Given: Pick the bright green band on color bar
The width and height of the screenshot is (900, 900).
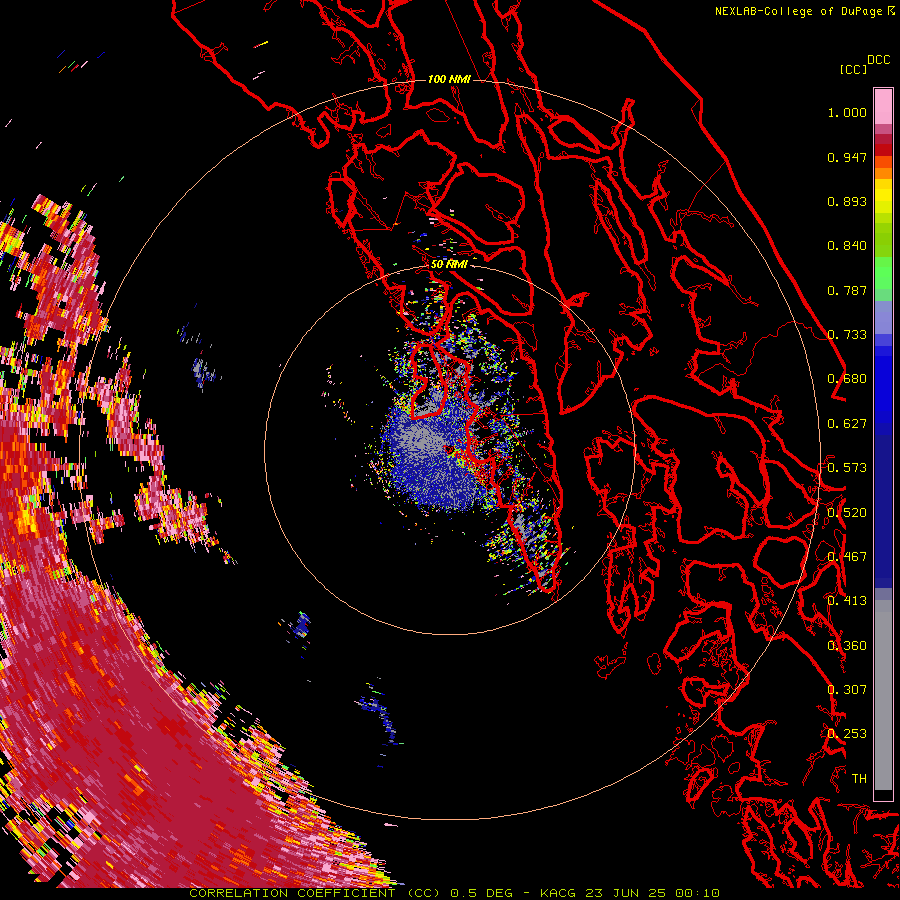Looking at the screenshot, I should 883,273.
